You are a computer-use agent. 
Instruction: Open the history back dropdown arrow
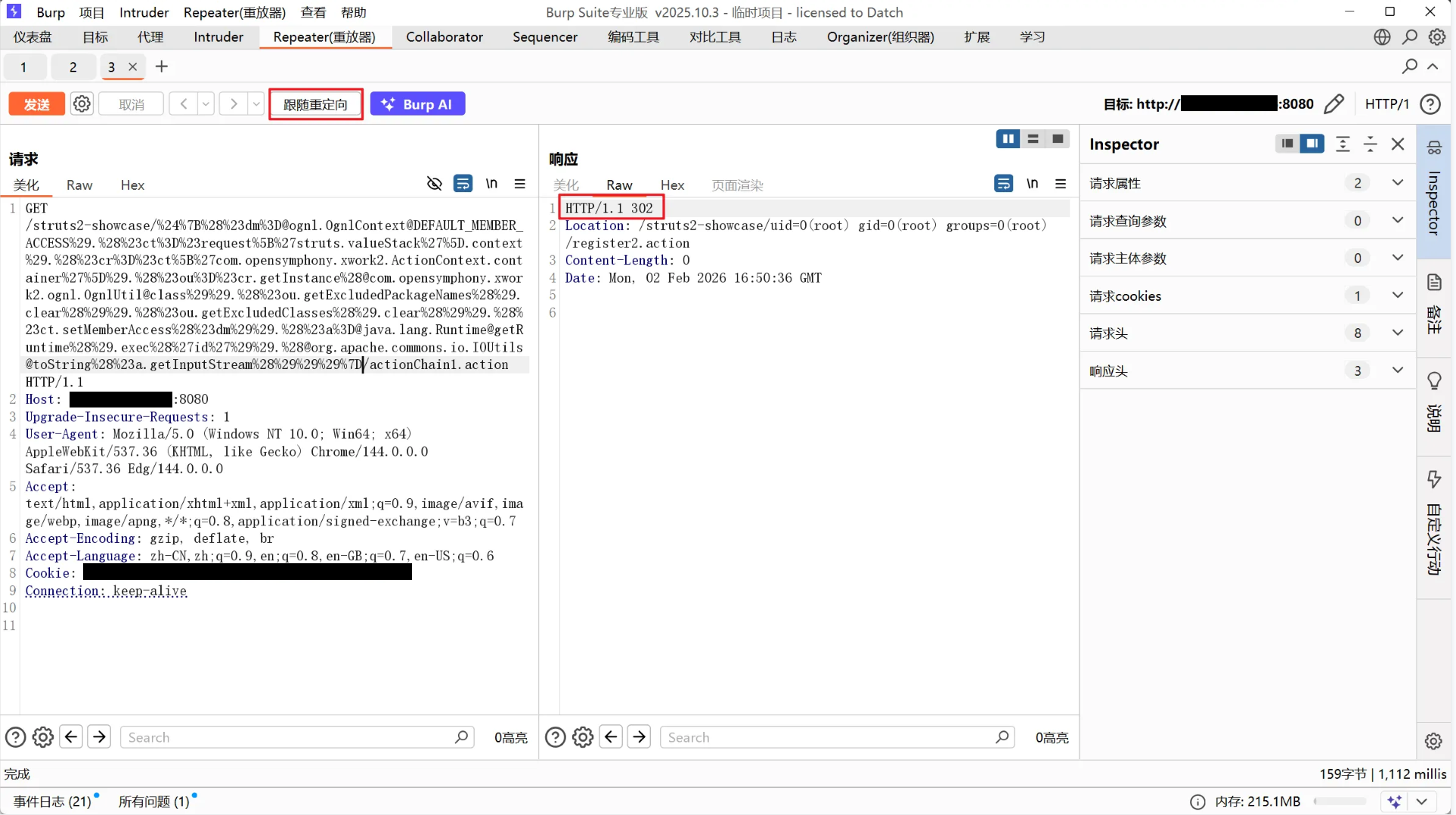[206, 104]
